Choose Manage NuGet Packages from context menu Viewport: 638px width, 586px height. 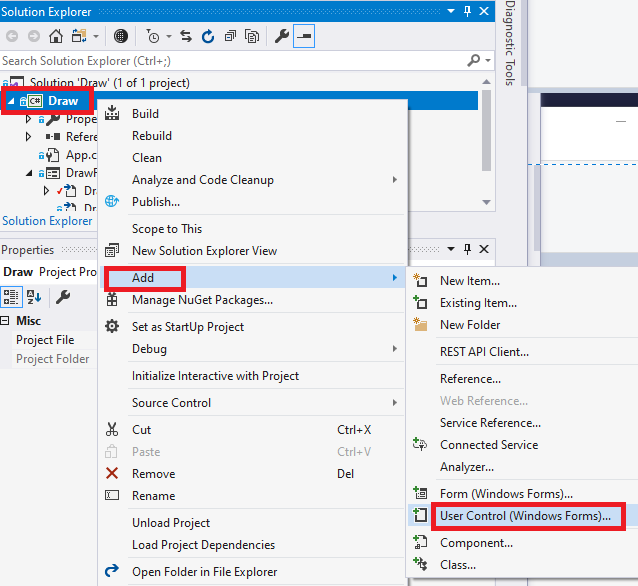[202, 300]
